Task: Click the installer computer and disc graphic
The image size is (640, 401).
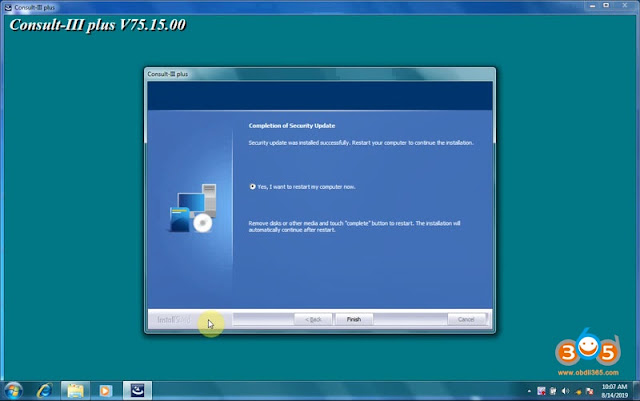Action: point(193,208)
